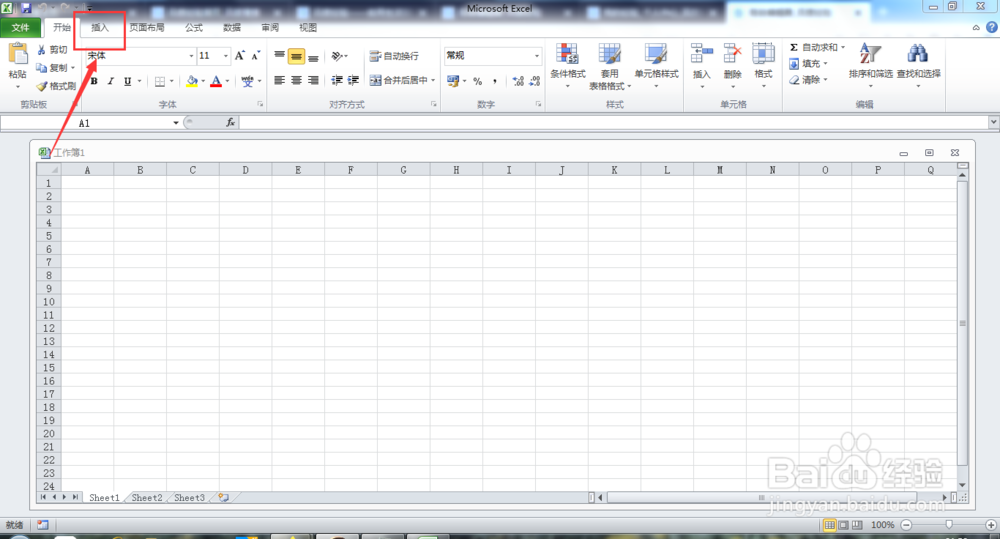Open the font name dropdown (宋体)
1000x539 pixels.
[191, 56]
